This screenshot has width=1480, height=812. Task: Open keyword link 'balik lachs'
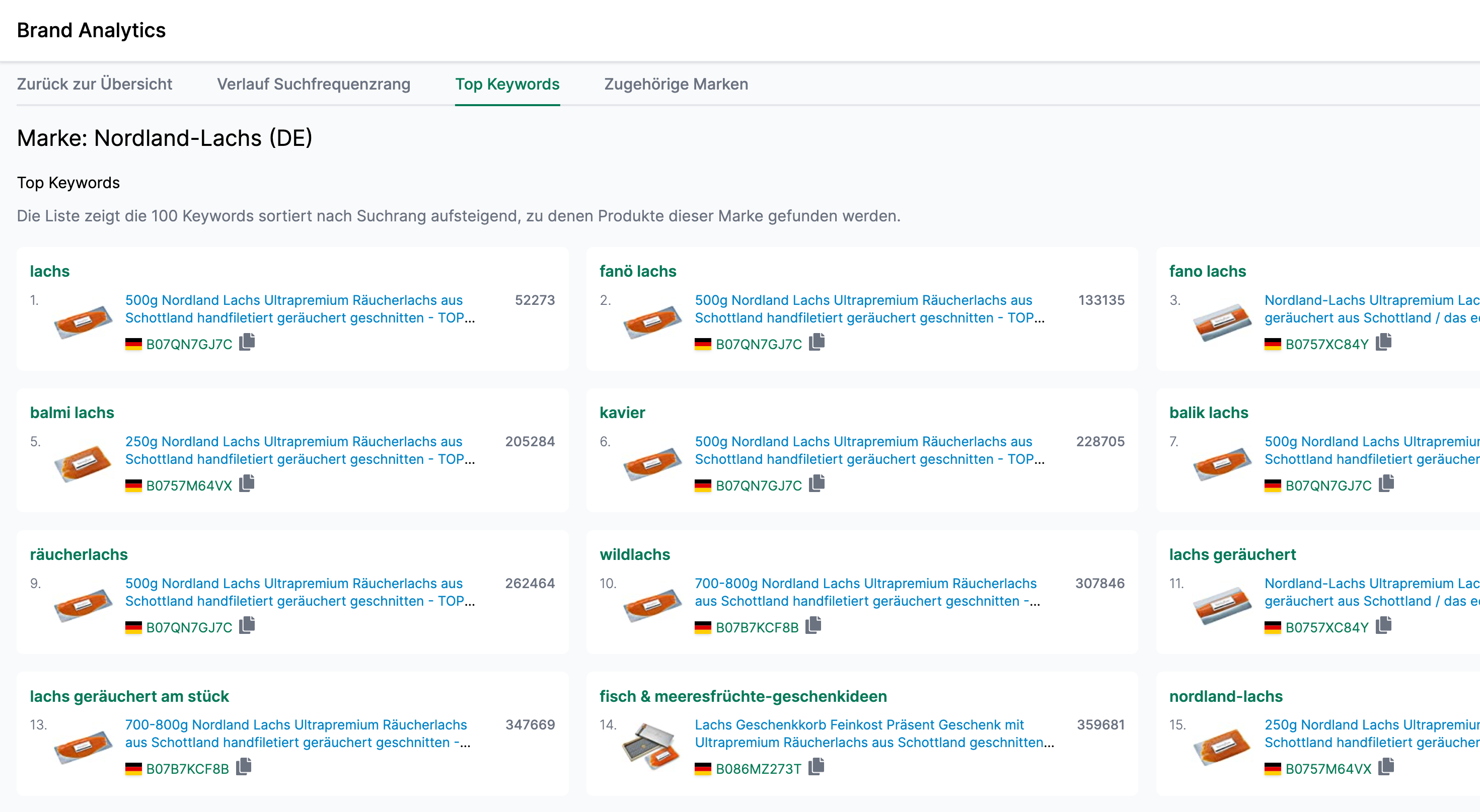pos(1208,413)
